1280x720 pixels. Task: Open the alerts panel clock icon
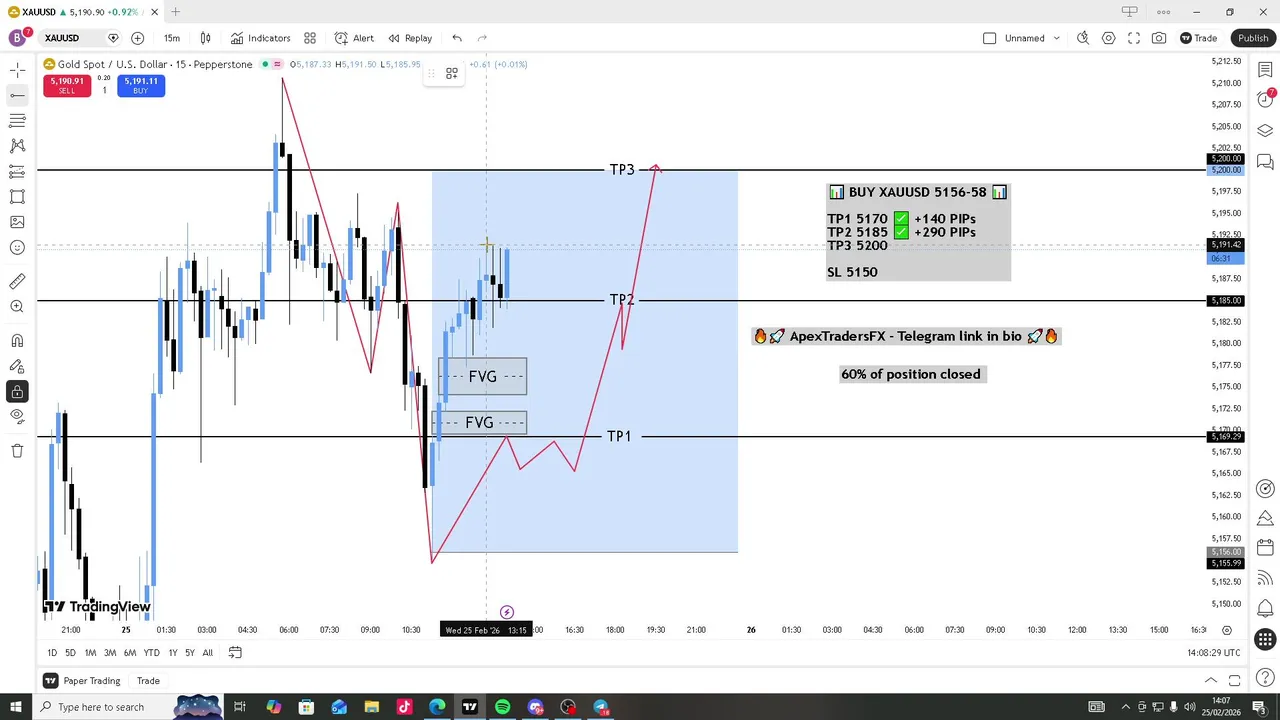coord(1265,99)
